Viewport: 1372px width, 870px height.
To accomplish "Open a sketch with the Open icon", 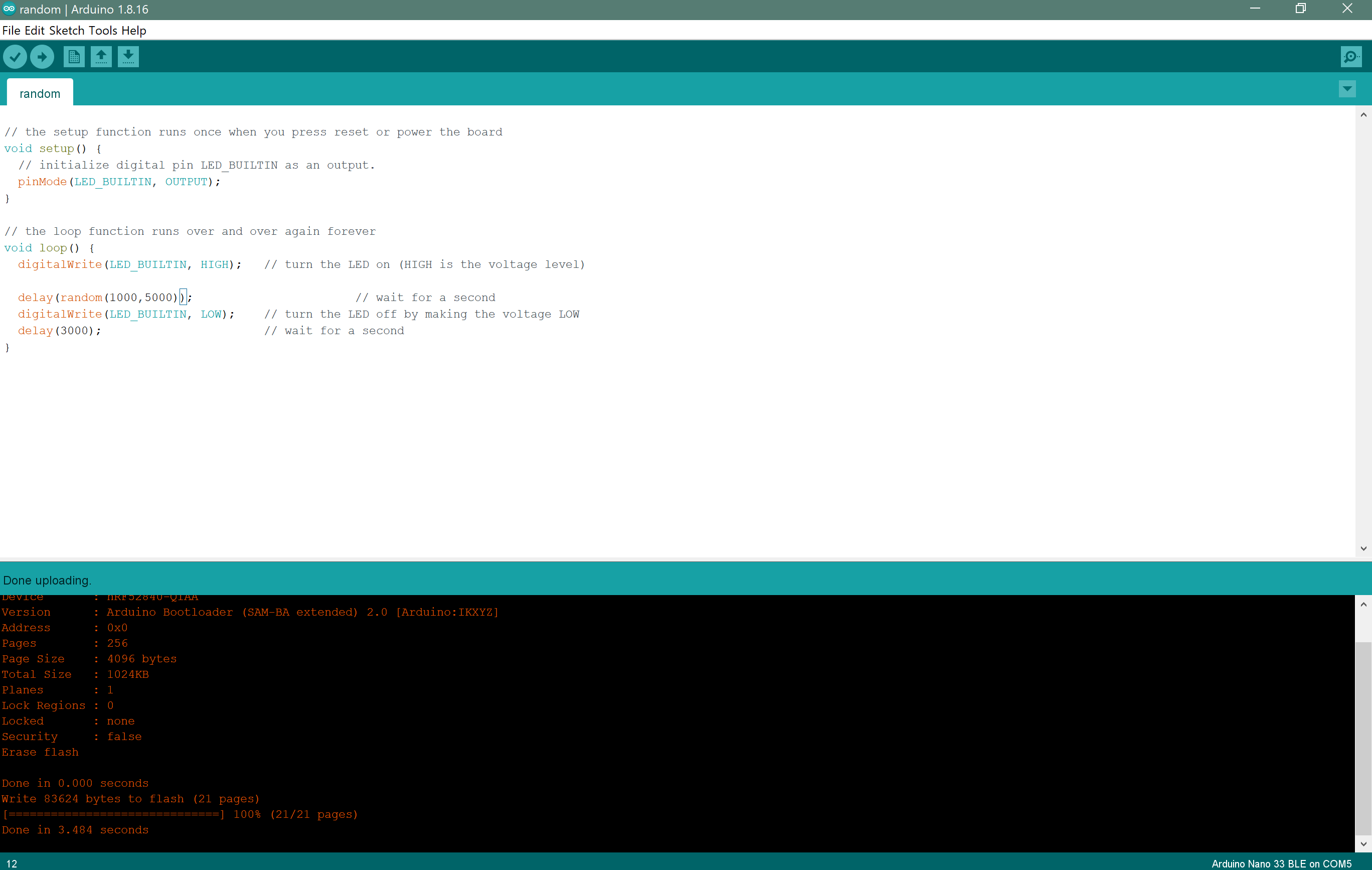I will pos(101,56).
